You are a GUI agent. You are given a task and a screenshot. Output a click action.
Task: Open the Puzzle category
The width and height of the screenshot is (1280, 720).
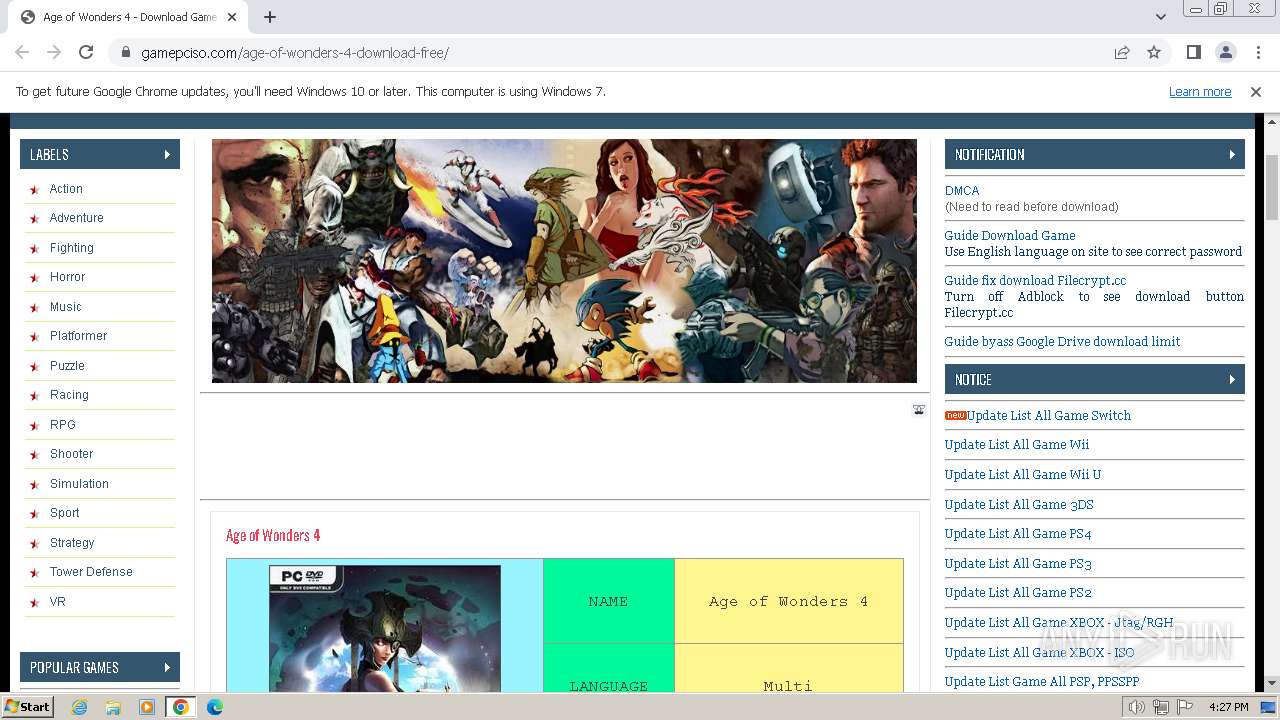coord(67,366)
